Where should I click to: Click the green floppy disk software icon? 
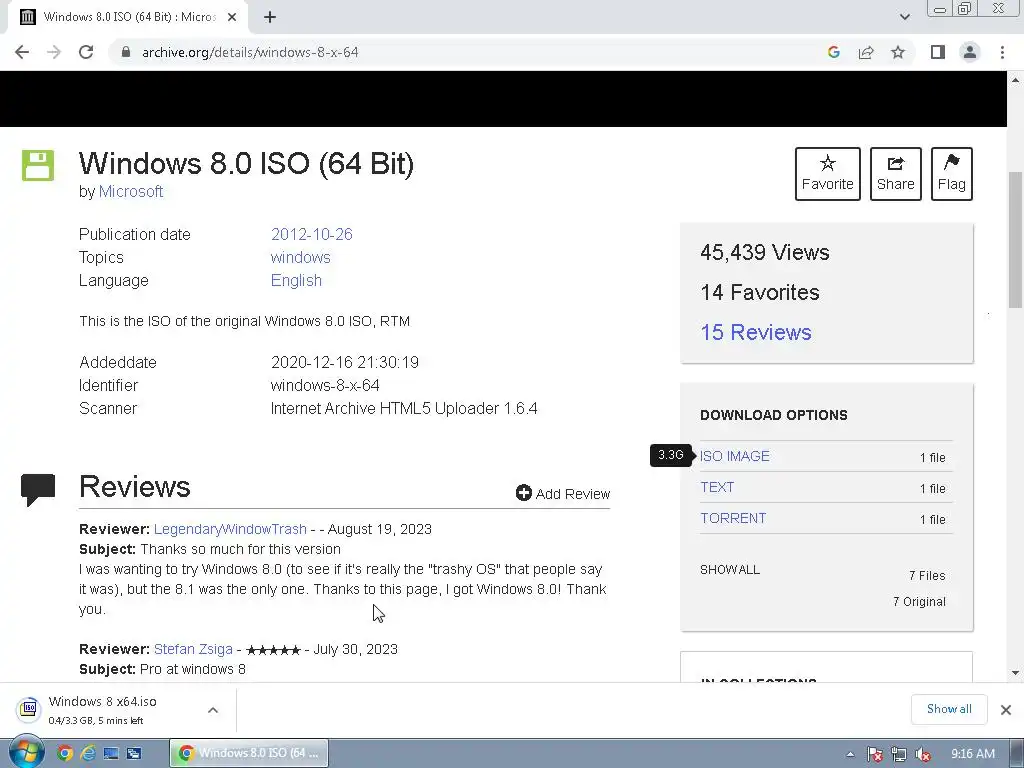tap(38, 165)
